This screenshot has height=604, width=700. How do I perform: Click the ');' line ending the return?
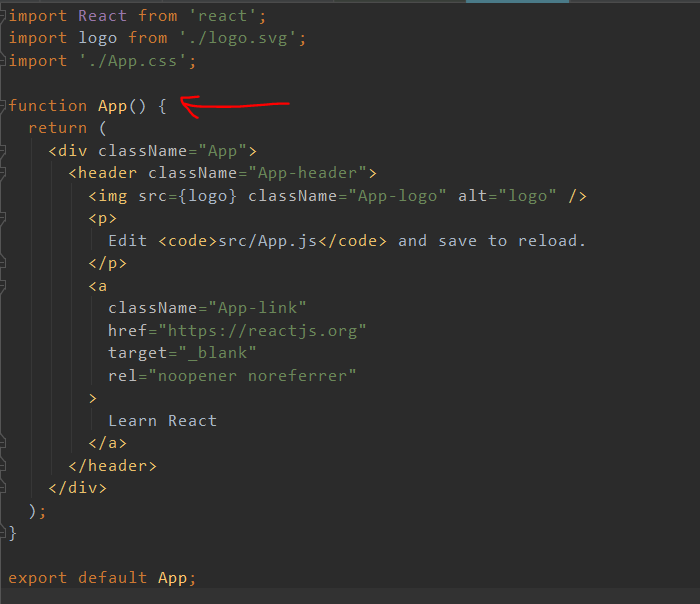(38, 511)
